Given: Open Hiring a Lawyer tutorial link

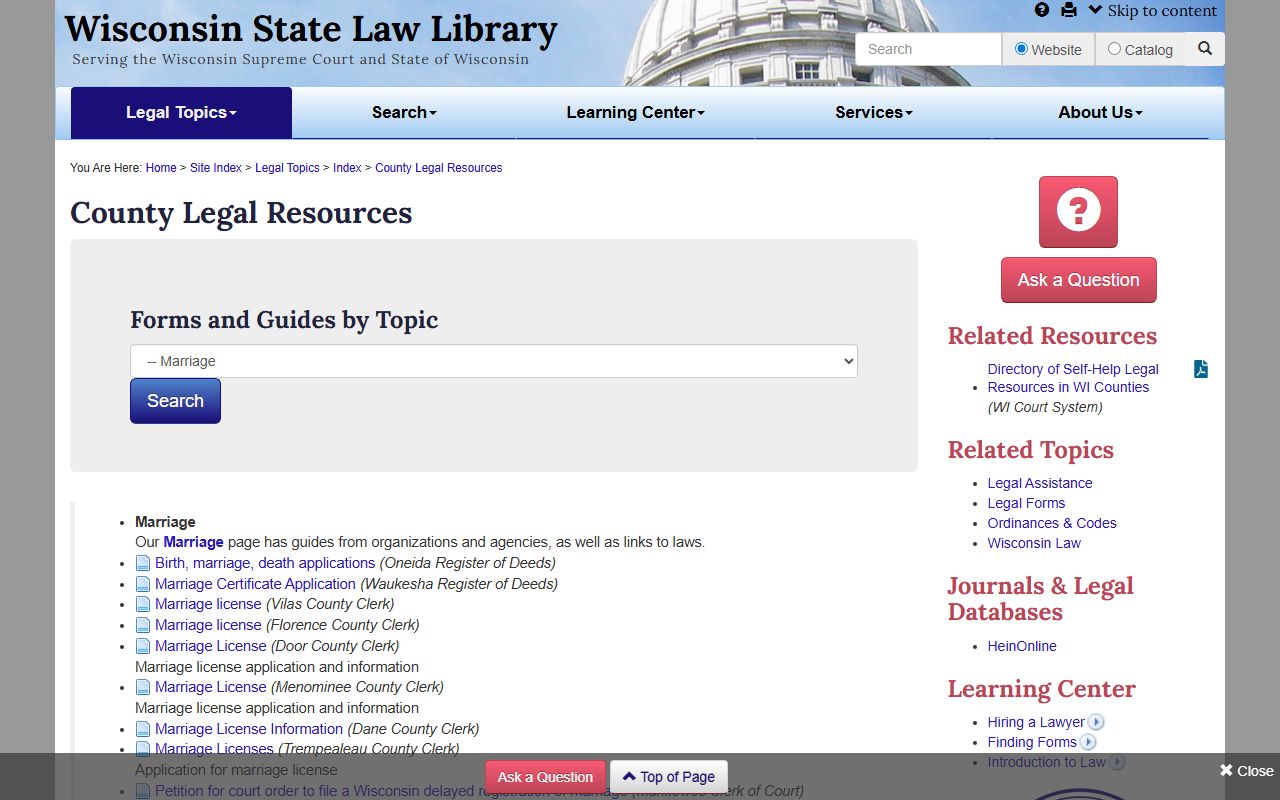Looking at the screenshot, I should click(x=1036, y=722).
